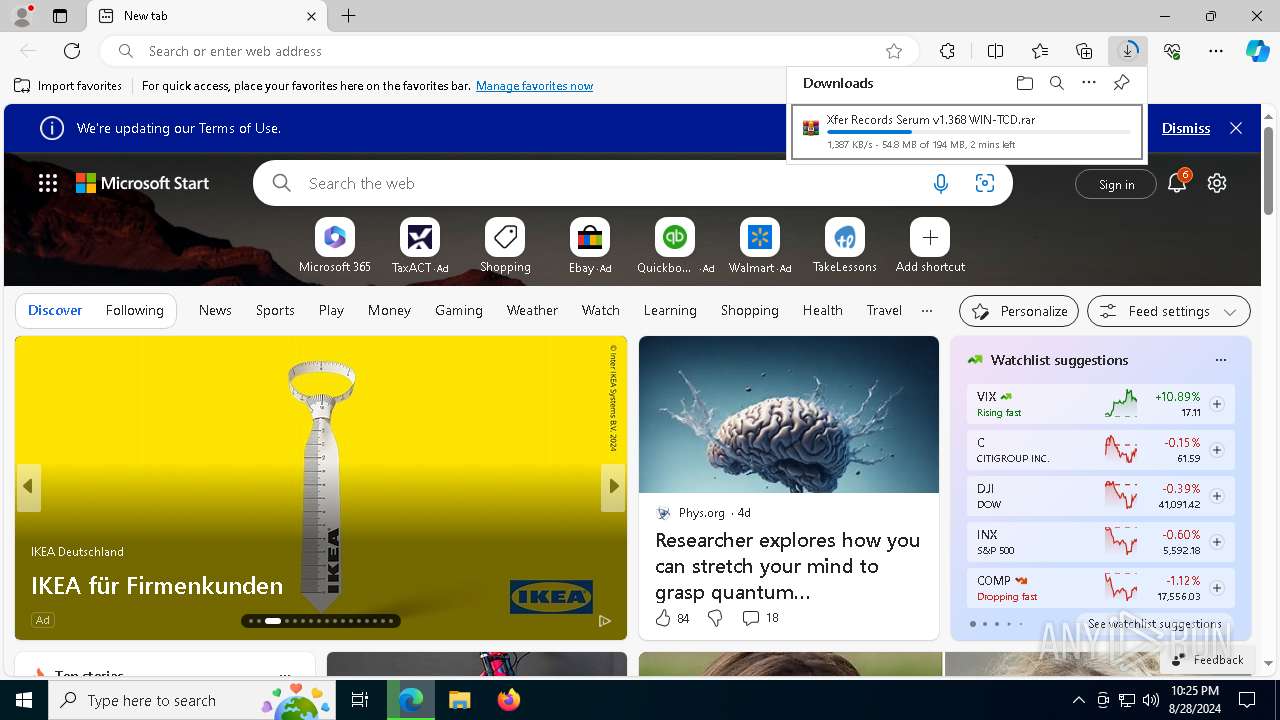Add this page to favorites star
The height and width of the screenshot is (720, 1280).
(894, 51)
